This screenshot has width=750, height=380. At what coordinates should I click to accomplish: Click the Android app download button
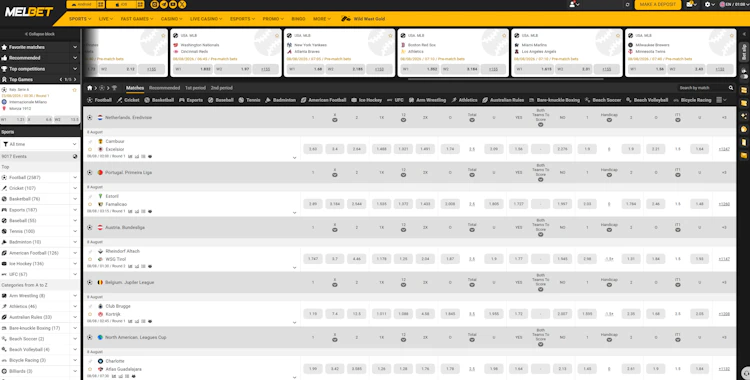tap(81, 4)
